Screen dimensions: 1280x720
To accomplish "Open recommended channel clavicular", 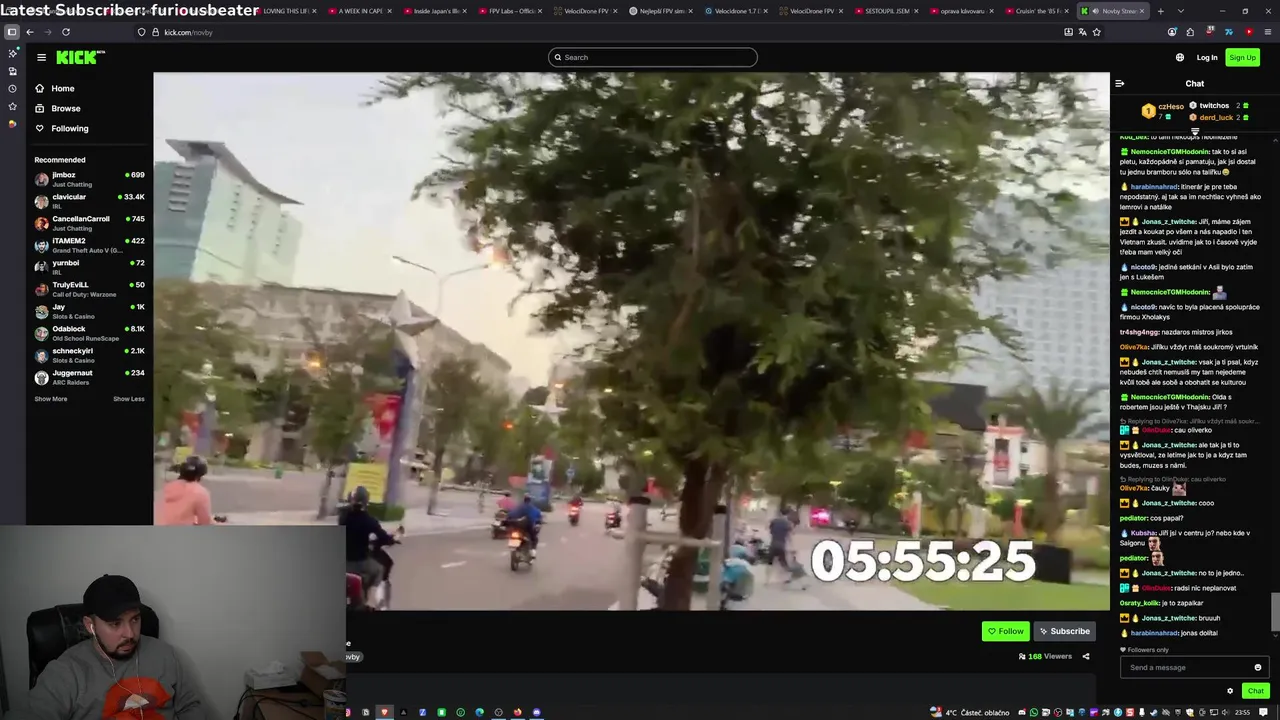I will pyautogui.click(x=89, y=201).
